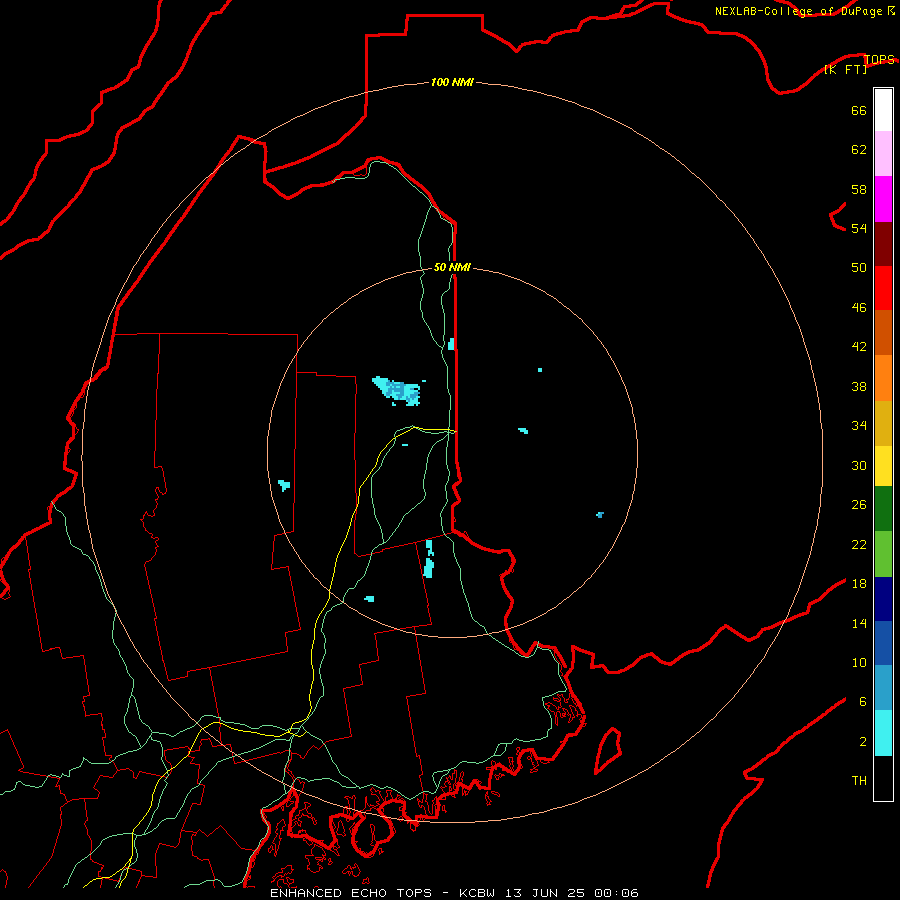Click the legend value 46
This screenshot has width=900, height=900.
point(859,308)
